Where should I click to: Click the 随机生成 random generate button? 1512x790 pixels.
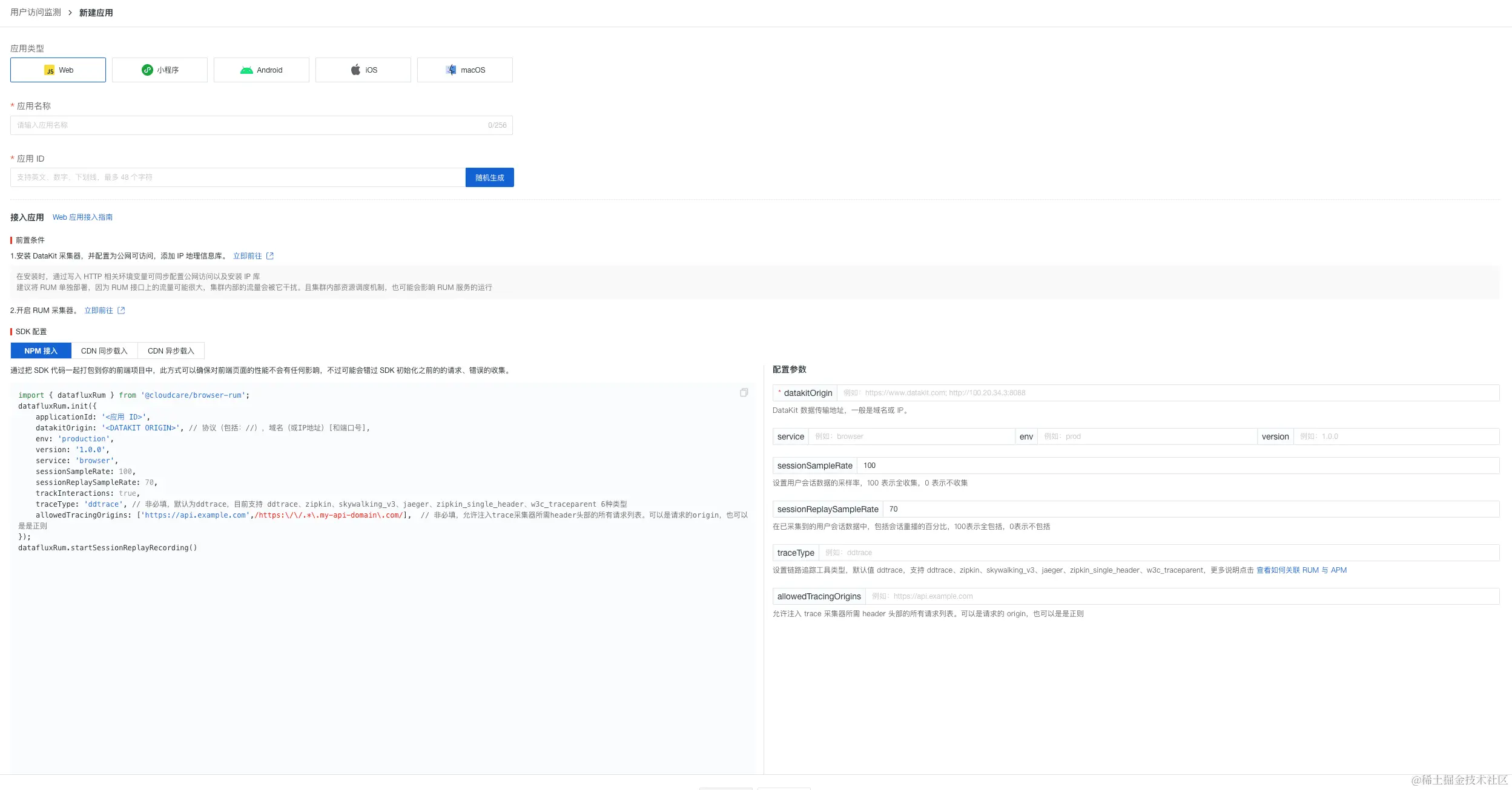coord(489,177)
